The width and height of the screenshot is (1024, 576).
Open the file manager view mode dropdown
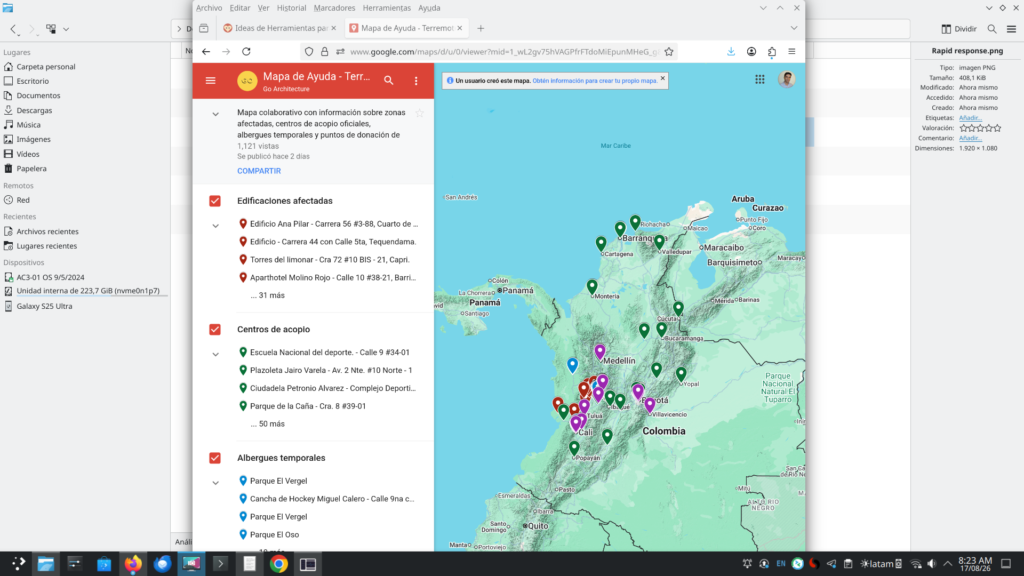(57, 29)
